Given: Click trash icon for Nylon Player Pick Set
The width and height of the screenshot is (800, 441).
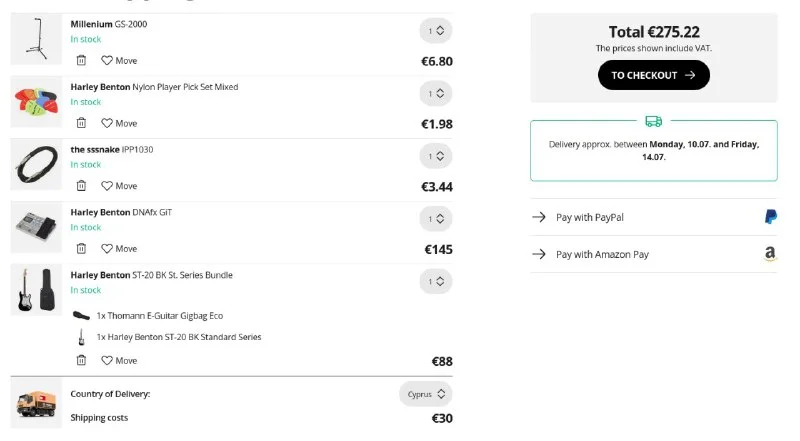Looking at the screenshot, I should click(x=81, y=123).
